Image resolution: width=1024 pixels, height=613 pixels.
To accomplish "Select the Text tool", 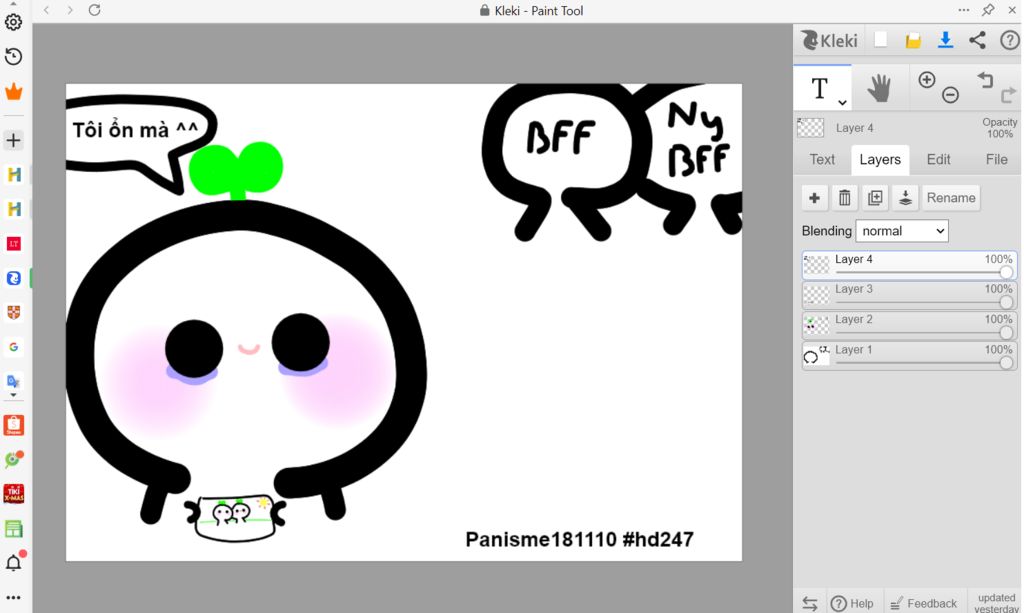I will pos(819,88).
